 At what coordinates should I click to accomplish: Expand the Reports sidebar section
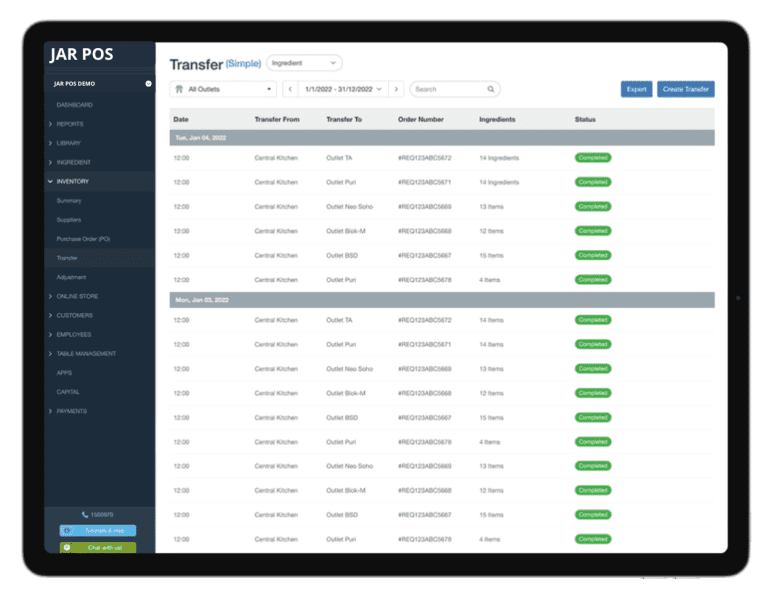click(x=70, y=124)
